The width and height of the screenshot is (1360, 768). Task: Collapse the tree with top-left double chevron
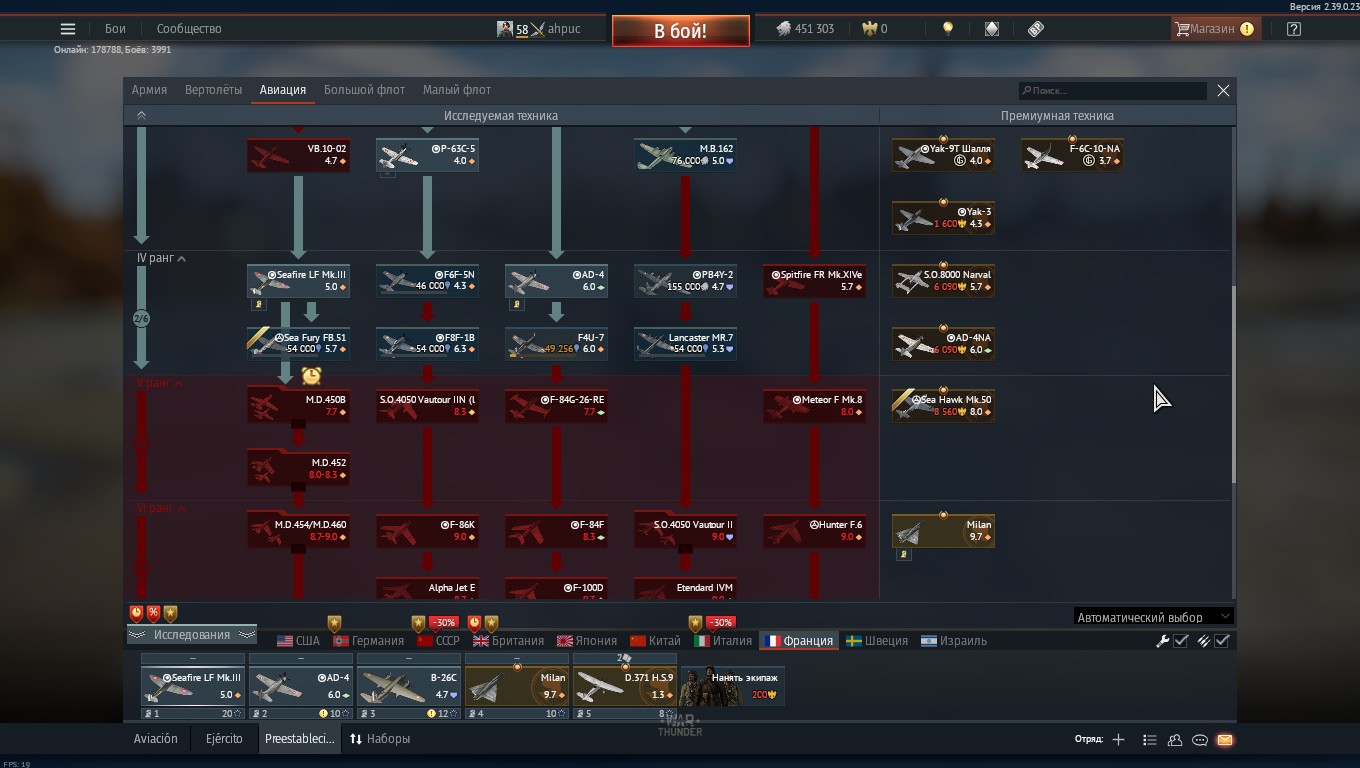click(141, 116)
